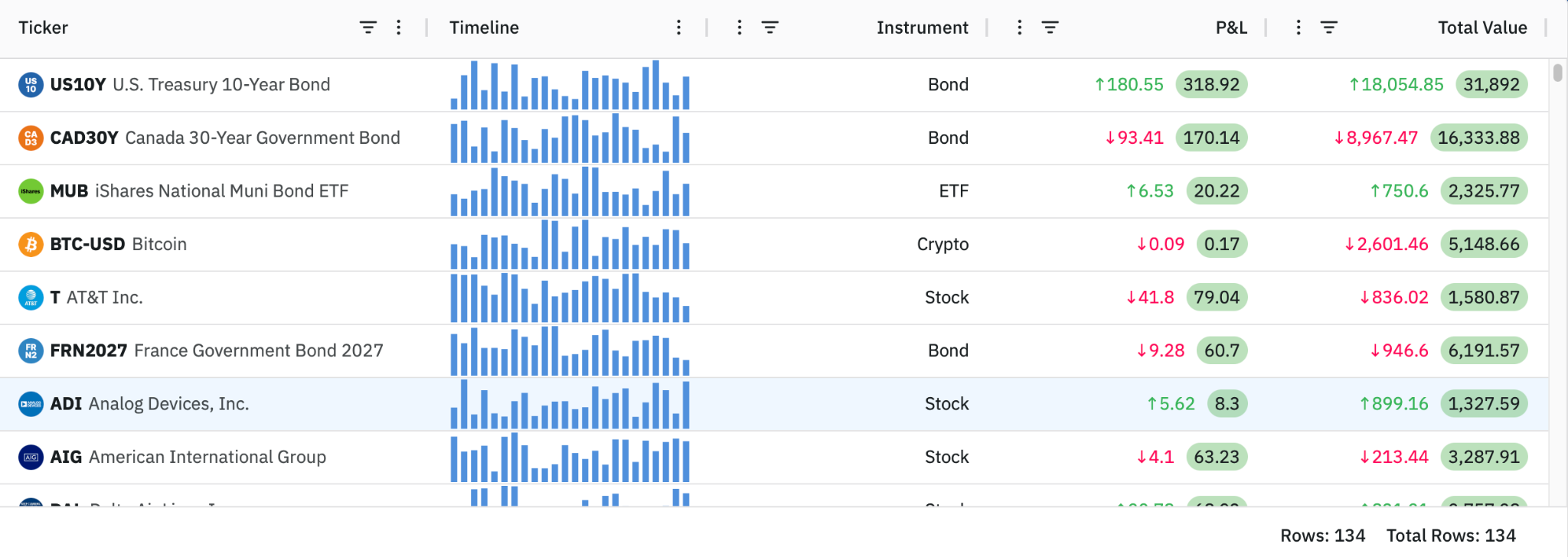
Task: Open the P&L column menu dots
Action: click(1020, 28)
